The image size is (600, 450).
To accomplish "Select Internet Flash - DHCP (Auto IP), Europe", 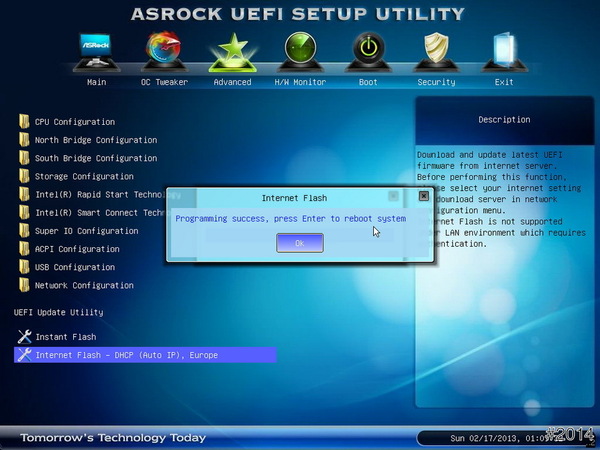I will [x=145, y=355].
